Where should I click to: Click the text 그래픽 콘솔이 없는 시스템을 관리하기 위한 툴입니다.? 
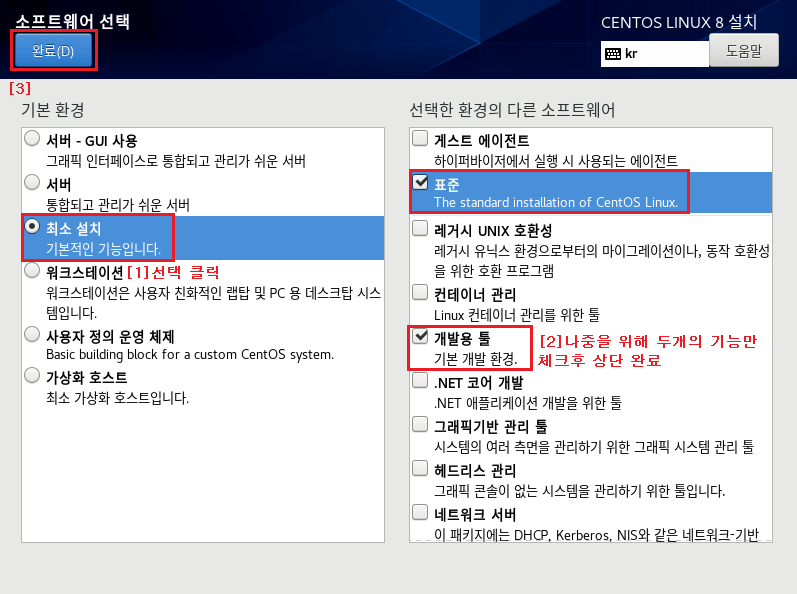tap(579, 491)
